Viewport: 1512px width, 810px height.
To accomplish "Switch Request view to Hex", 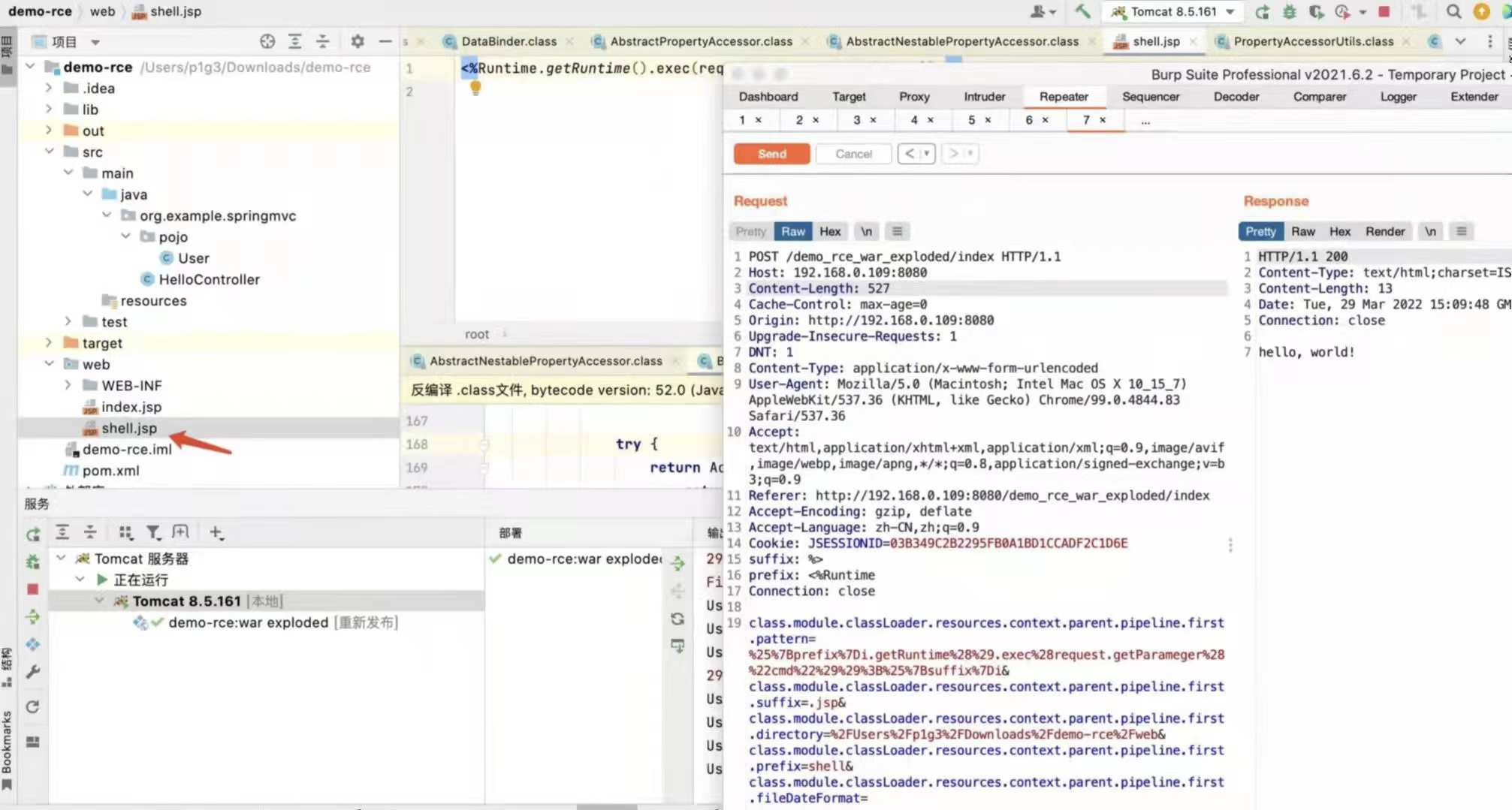I will click(x=830, y=231).
